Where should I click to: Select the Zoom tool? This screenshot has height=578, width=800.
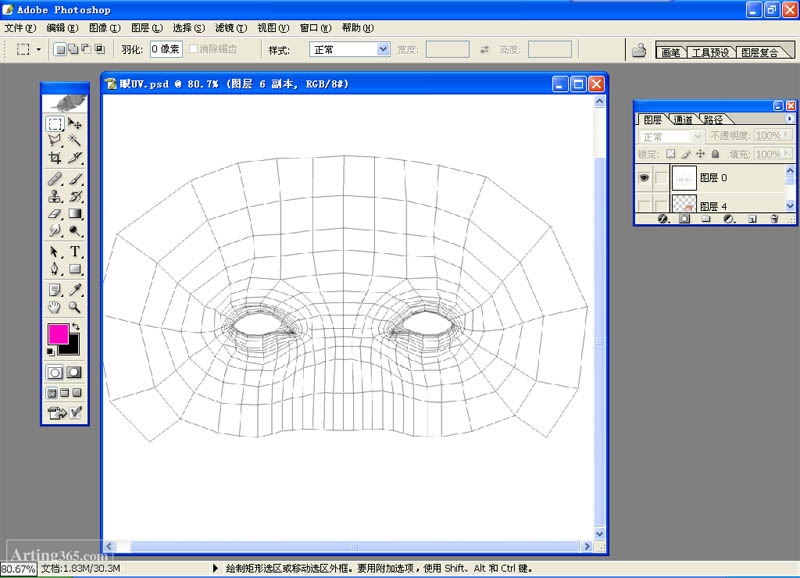[x=74, y=307]
